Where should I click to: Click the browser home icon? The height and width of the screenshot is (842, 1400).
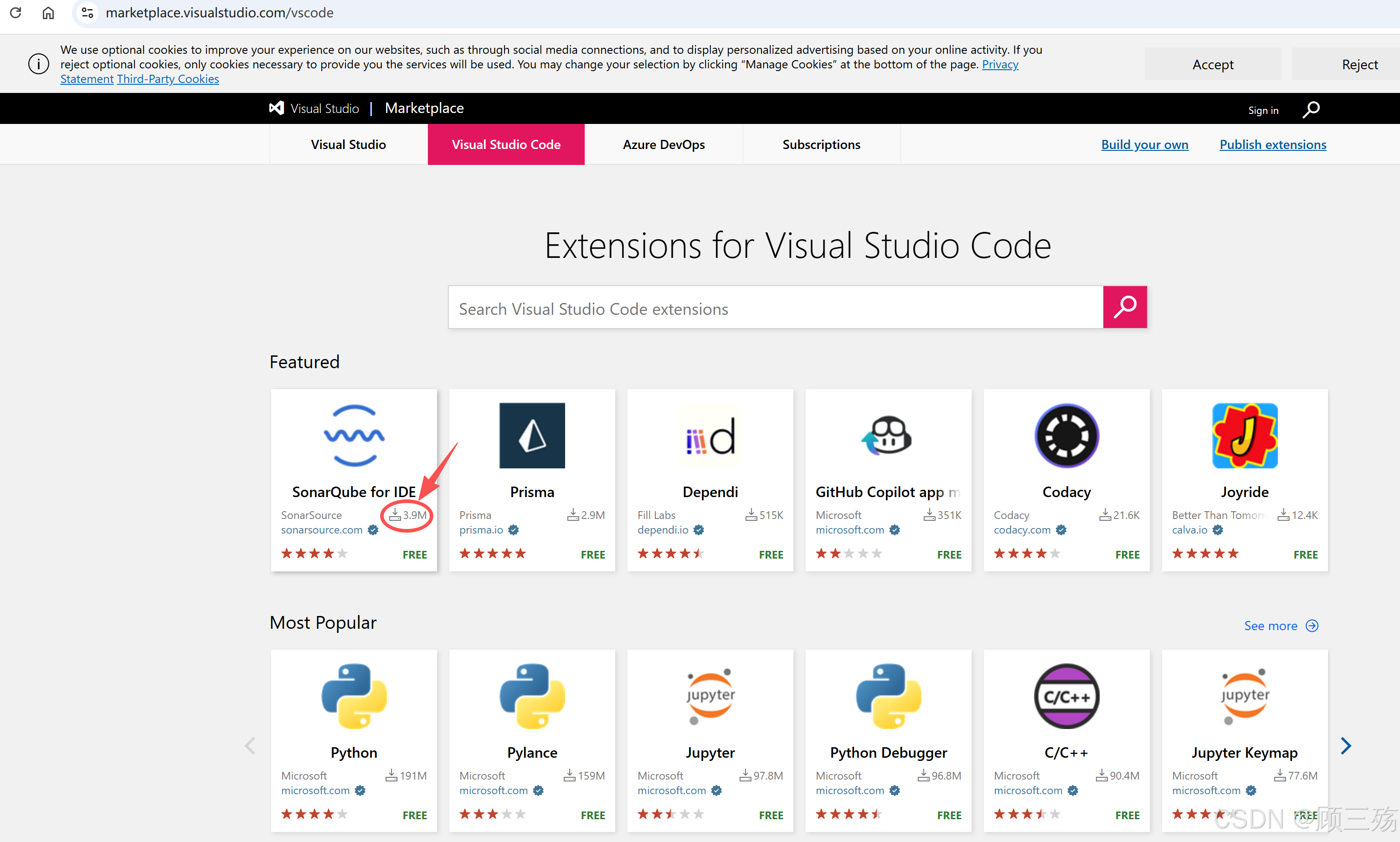pos(48,12)
